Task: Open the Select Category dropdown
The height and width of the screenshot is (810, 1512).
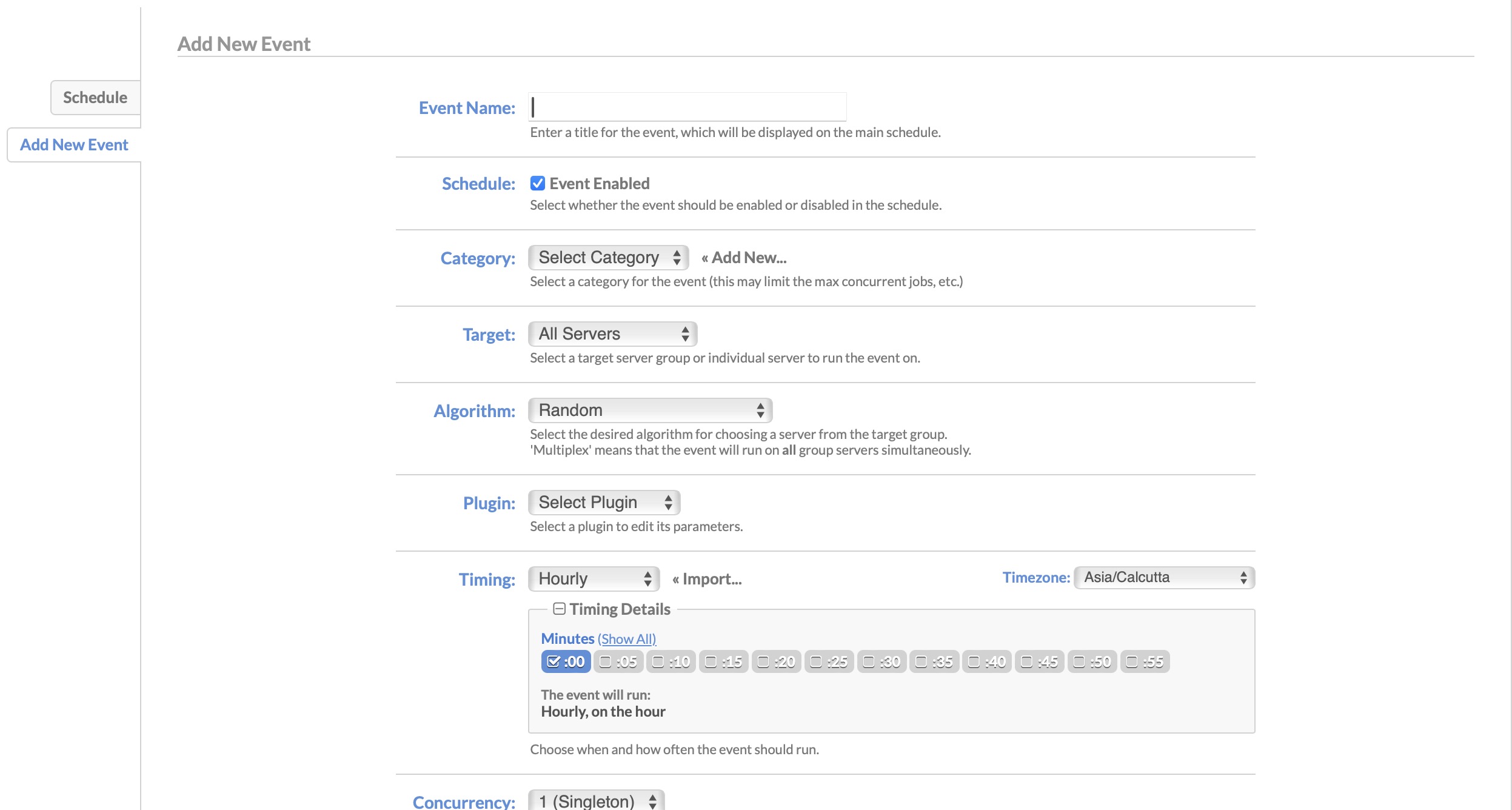Action: (x=608, y=258)
